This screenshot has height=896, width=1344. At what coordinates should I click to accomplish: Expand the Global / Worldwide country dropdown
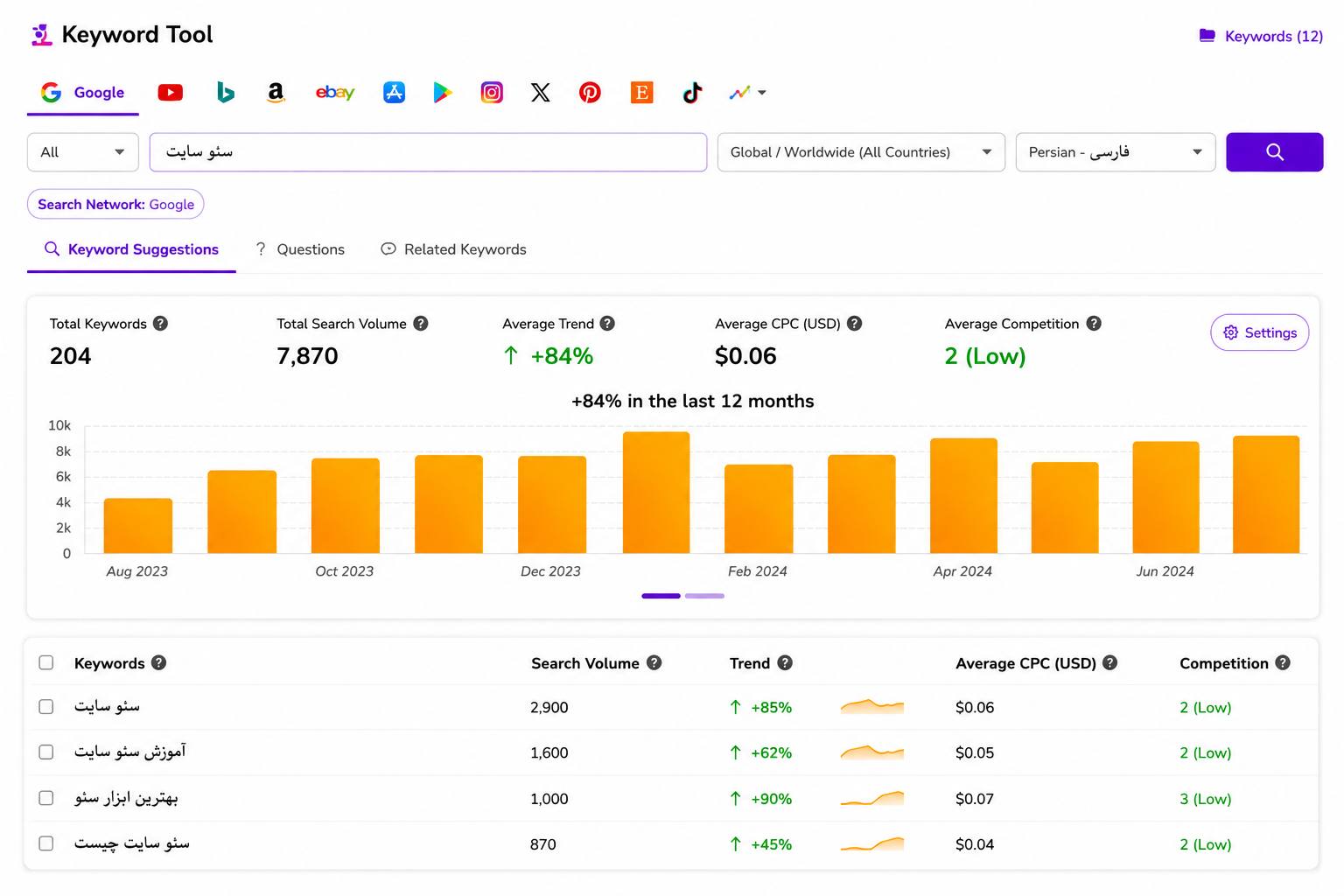861,152
